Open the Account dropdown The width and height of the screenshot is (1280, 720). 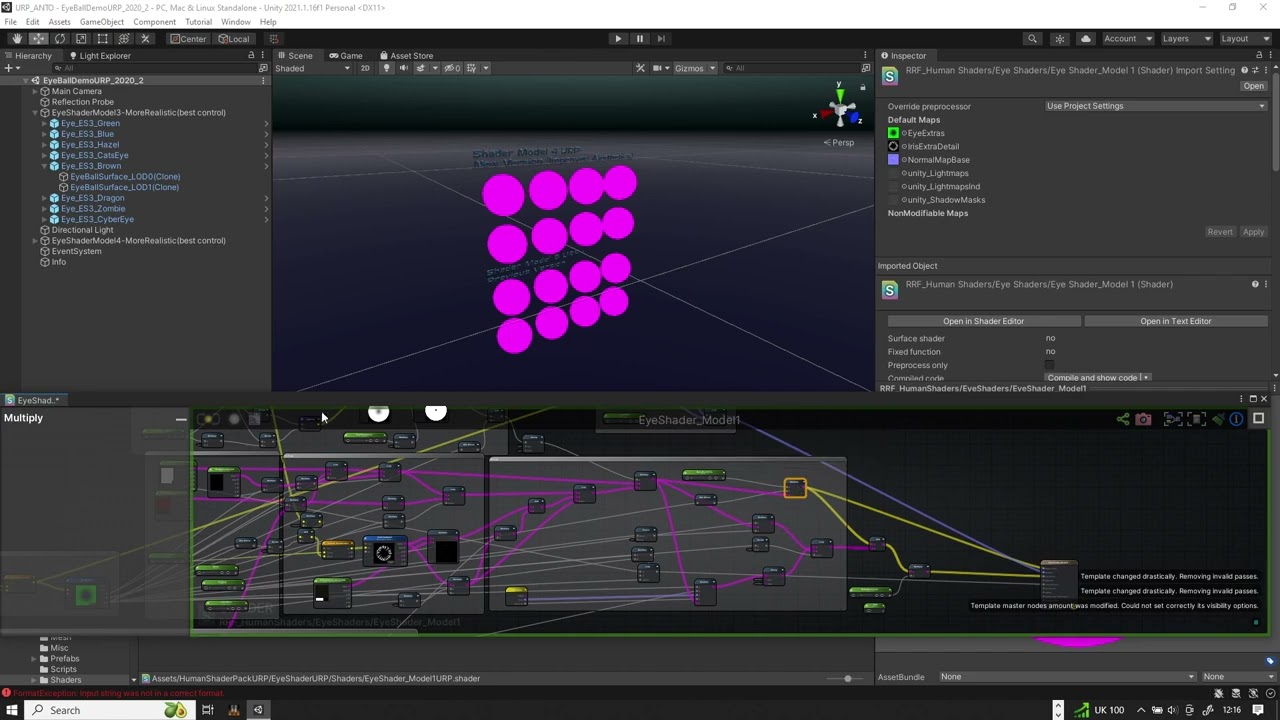1127,39
